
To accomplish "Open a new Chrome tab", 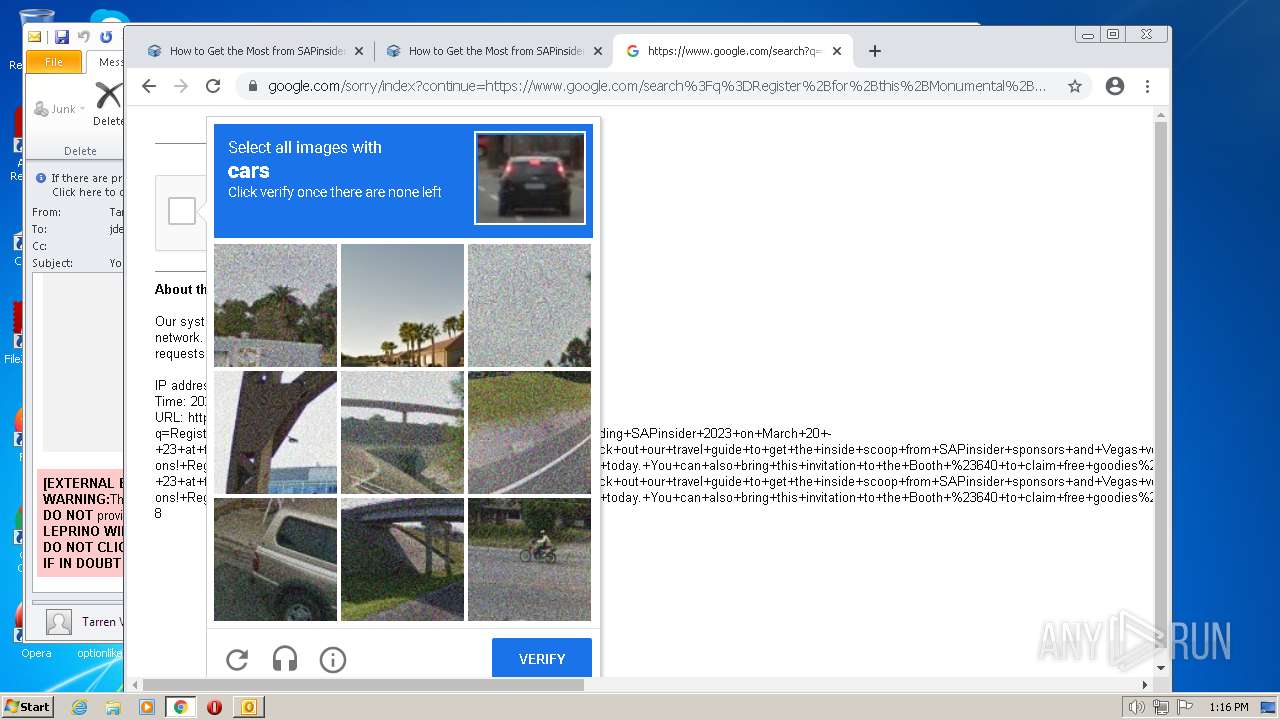I will pos(875,51).
